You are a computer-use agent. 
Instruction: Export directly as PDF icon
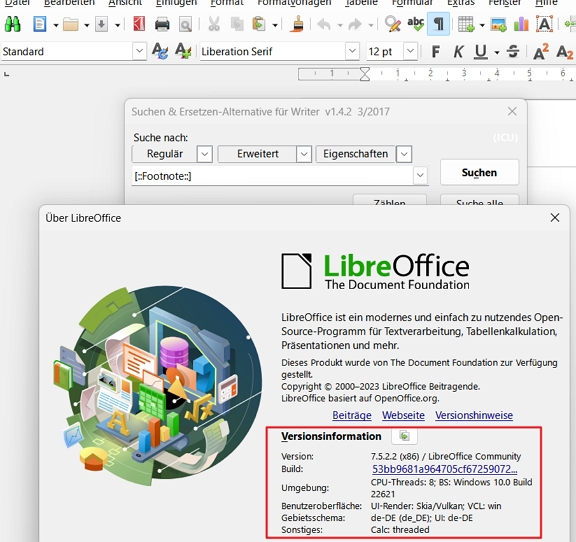tap(138, 25)
